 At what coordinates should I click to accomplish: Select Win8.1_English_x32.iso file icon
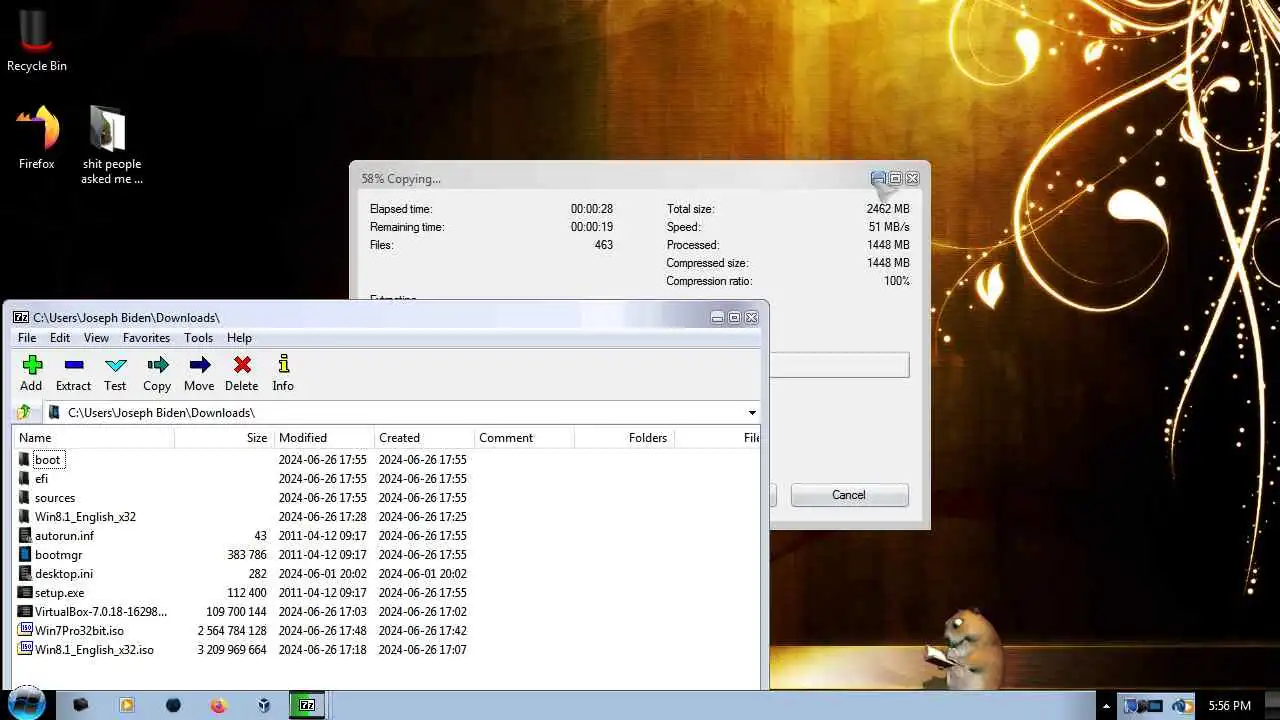point(25,649)
